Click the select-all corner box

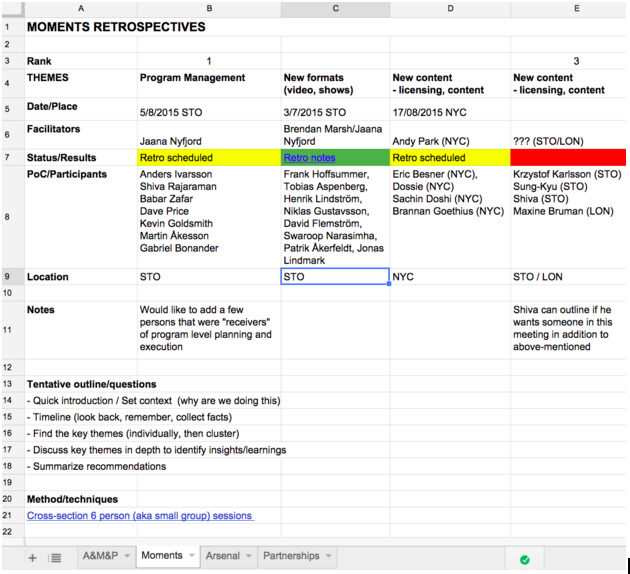[13, 9]
